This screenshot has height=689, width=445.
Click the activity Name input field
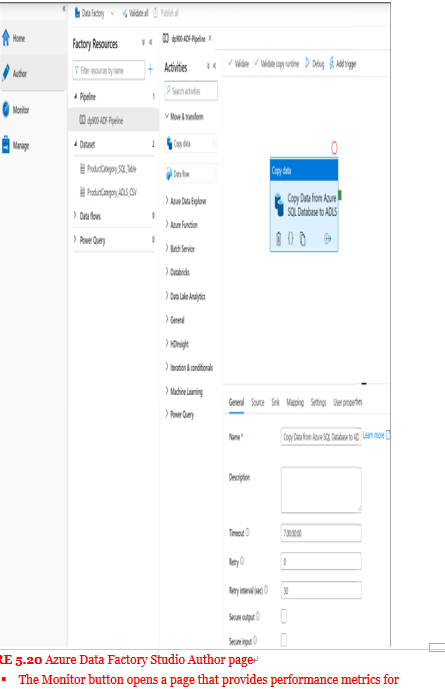321,436
